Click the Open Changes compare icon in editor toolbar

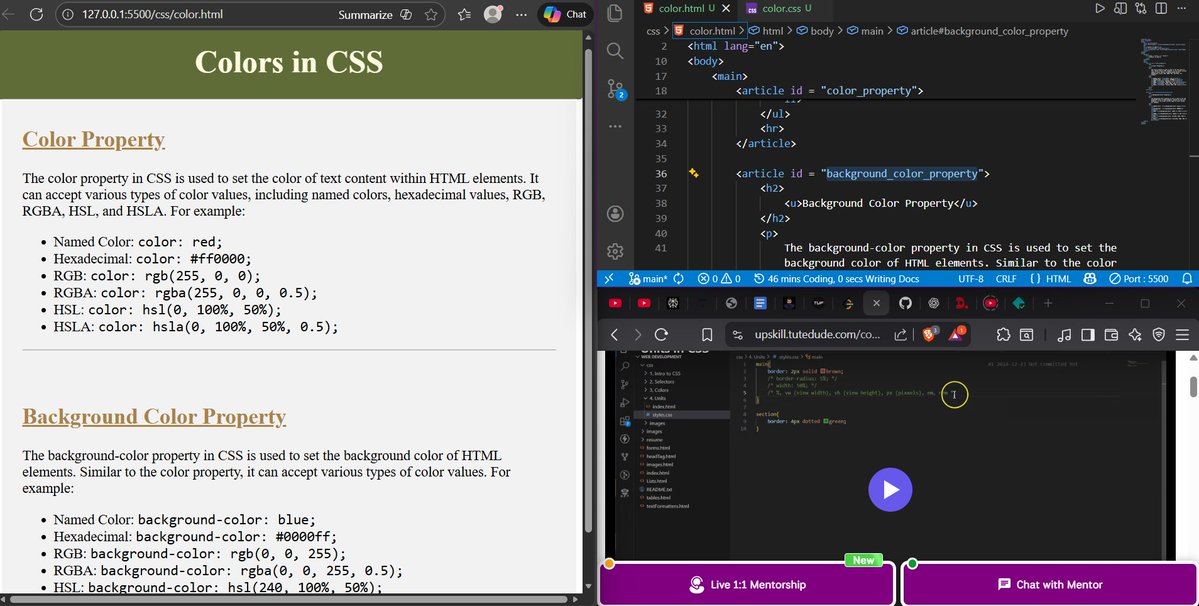pos(1141,8)
